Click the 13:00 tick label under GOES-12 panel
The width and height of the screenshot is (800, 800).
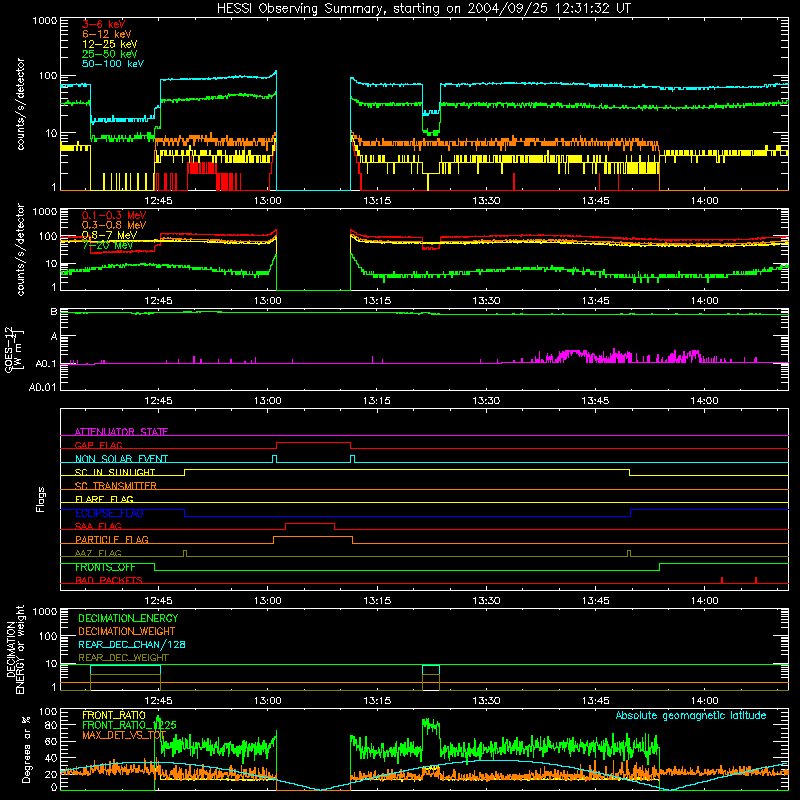[267, 401]
